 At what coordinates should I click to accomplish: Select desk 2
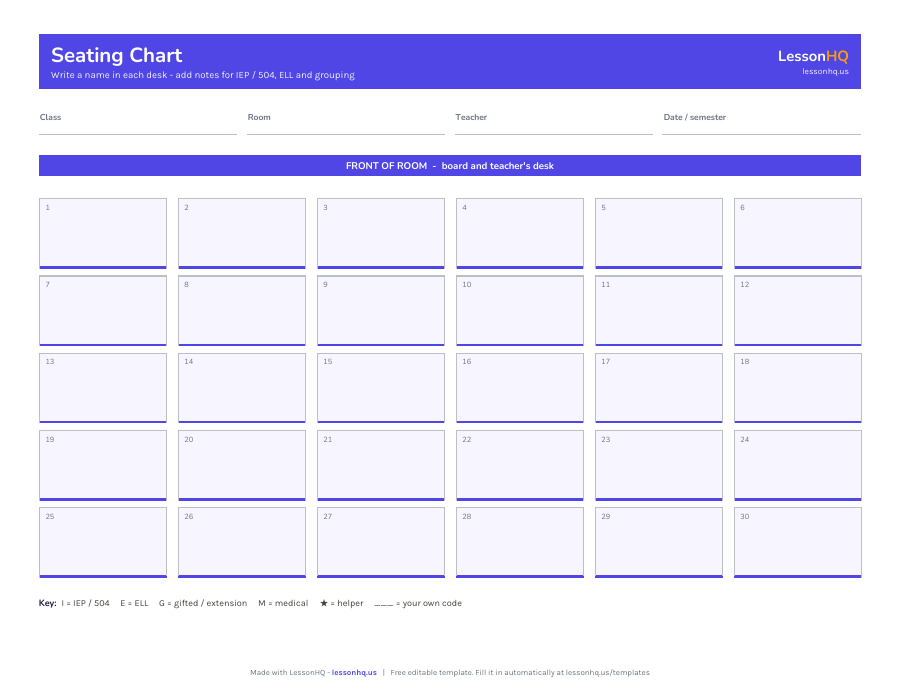pyautogui.click(x=242, y=234)
